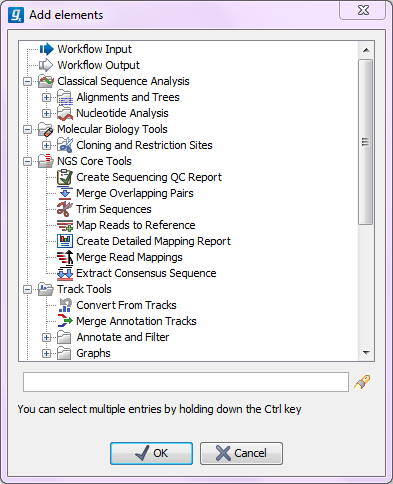393x484 pixels.
Task: Confirm with the OK button
Action: click(x=151, y=453)
